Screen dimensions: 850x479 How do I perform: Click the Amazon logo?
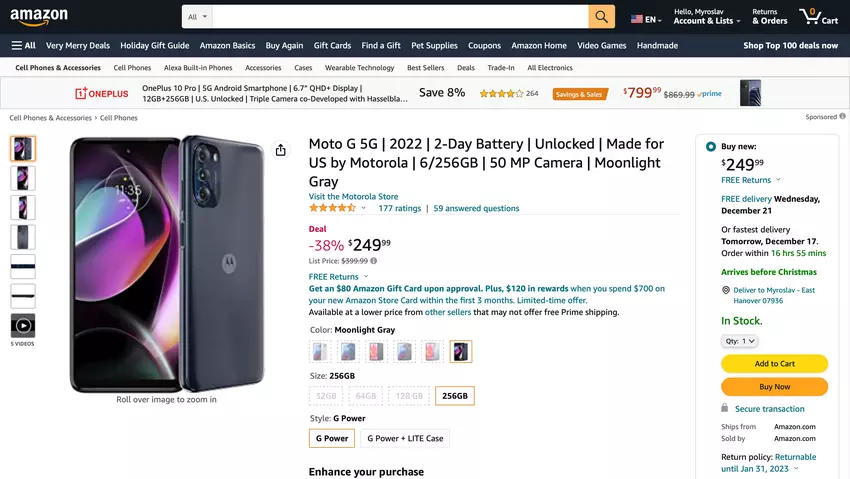pyautogui.click(x=40, y=17)
